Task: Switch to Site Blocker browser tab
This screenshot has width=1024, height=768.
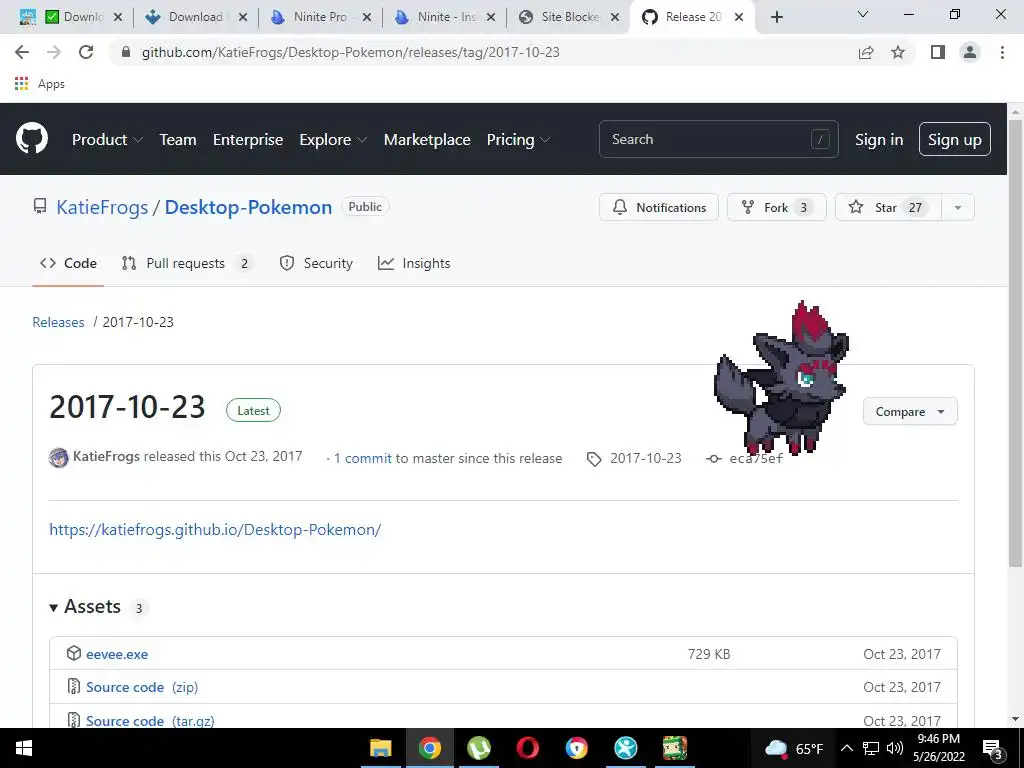Action: (568, 17)
